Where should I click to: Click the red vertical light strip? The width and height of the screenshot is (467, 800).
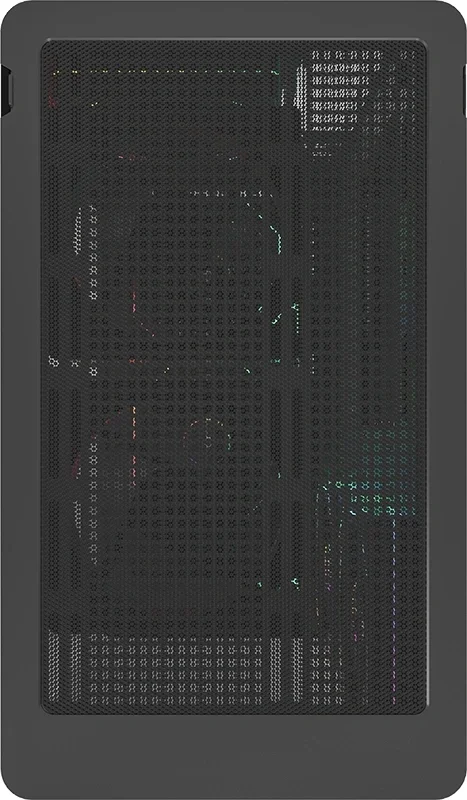click(x=134, y=434)
